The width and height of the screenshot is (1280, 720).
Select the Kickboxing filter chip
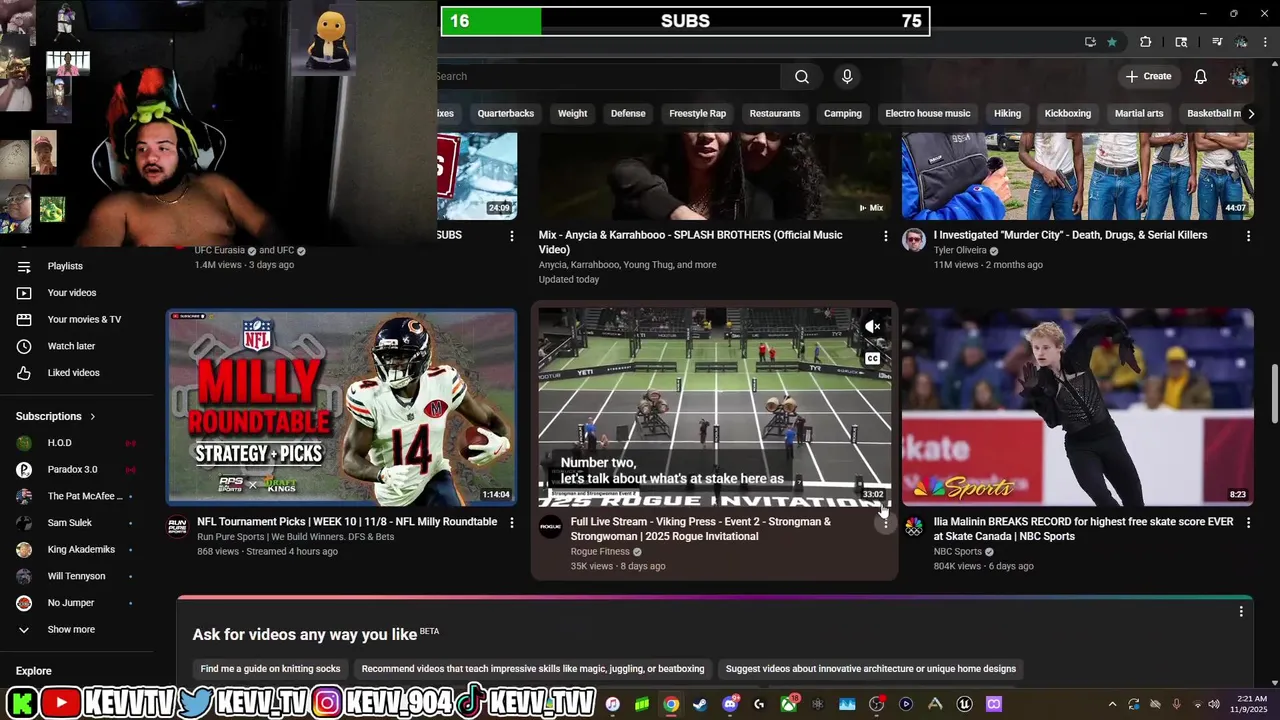click(1068, 113)
